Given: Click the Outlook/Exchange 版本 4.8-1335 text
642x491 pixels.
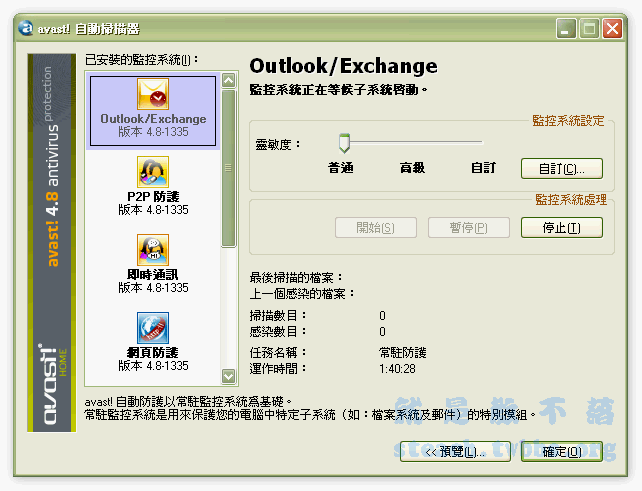Looking at the screenshot, I should pos(153,132).
